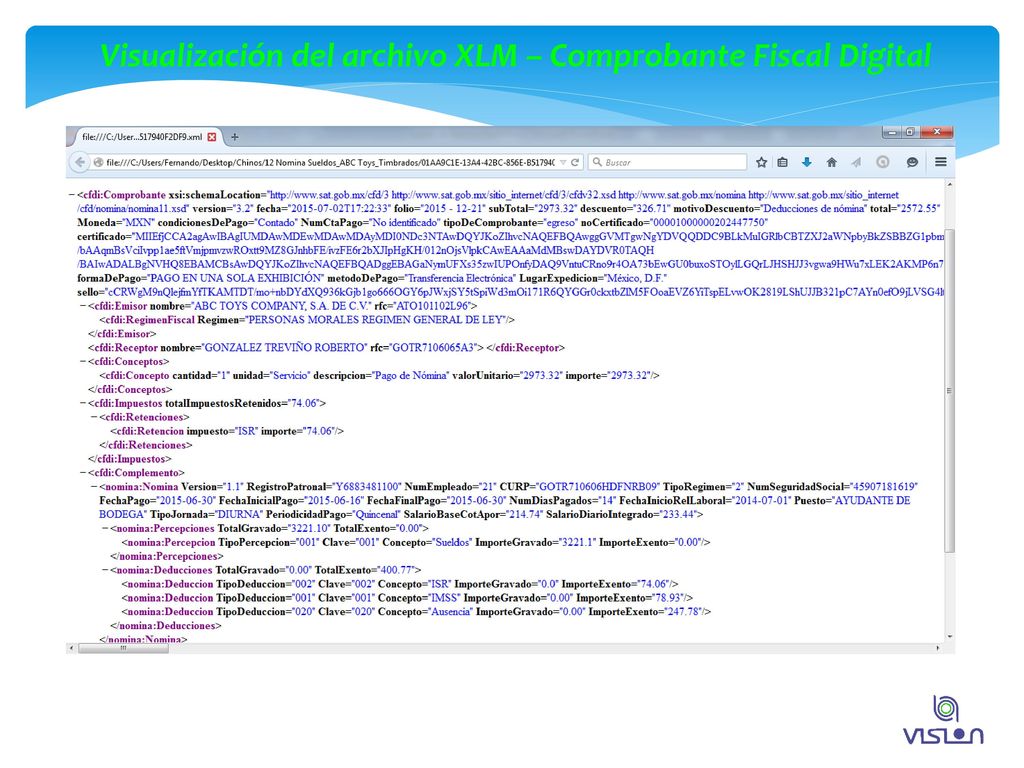The height and width of the screenshot is (768, 1024).
Task: Collapse the nomina:Deducciones node
Action: (104, 569)
